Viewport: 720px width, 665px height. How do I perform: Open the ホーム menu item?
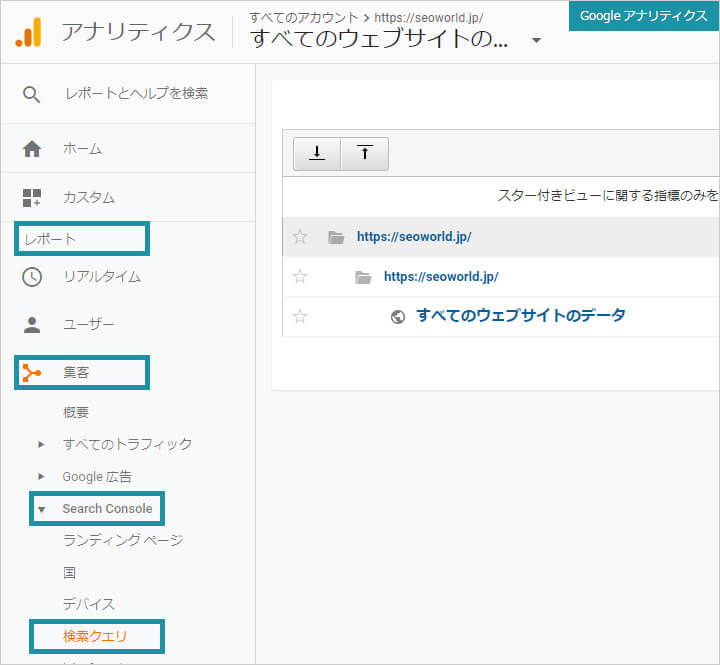coord(83,149)
